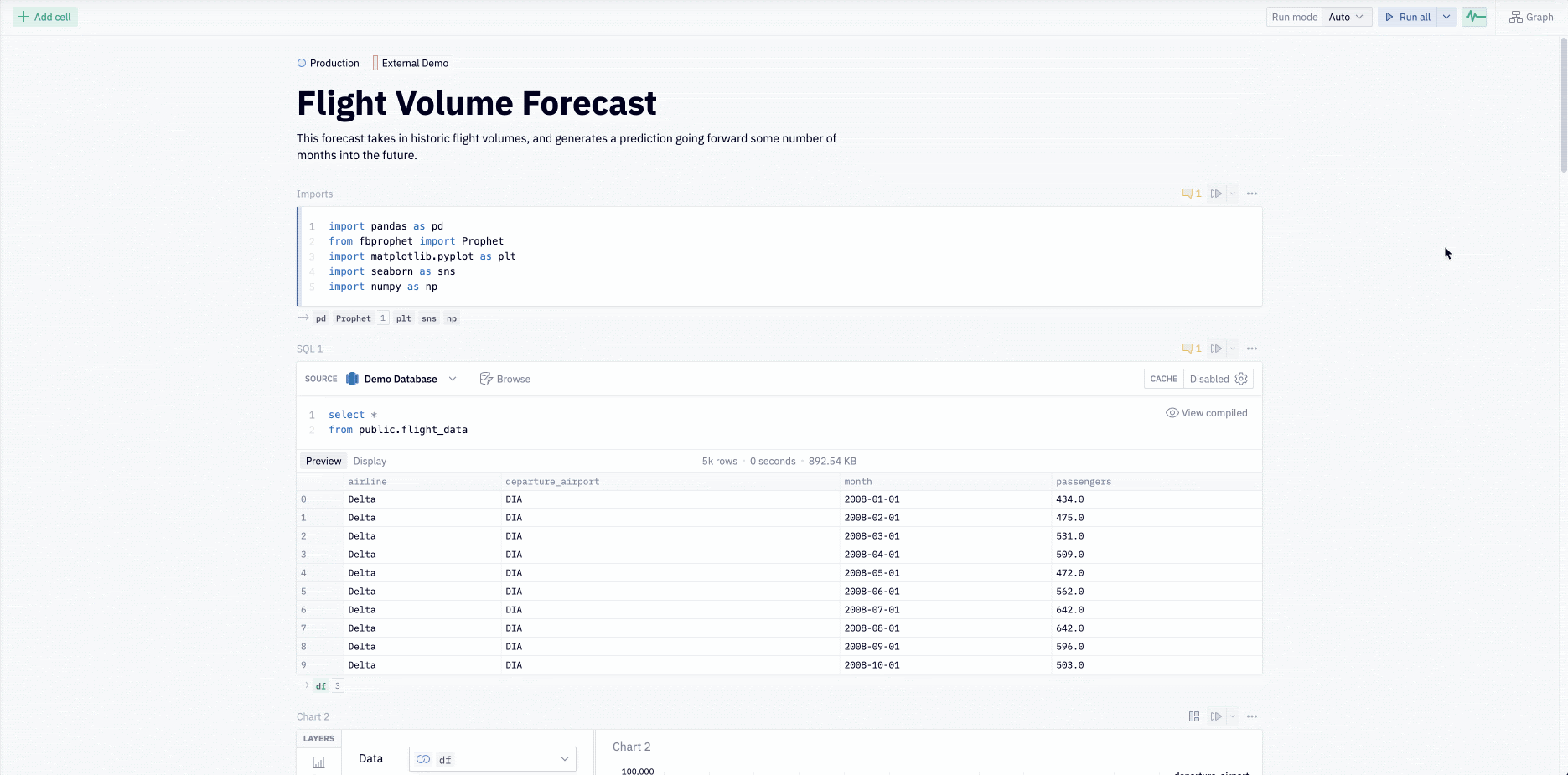This screenshot has width=1568, height=775.
Task: Click the page vertical scrollbar
Action: (x=1563, y=105)
